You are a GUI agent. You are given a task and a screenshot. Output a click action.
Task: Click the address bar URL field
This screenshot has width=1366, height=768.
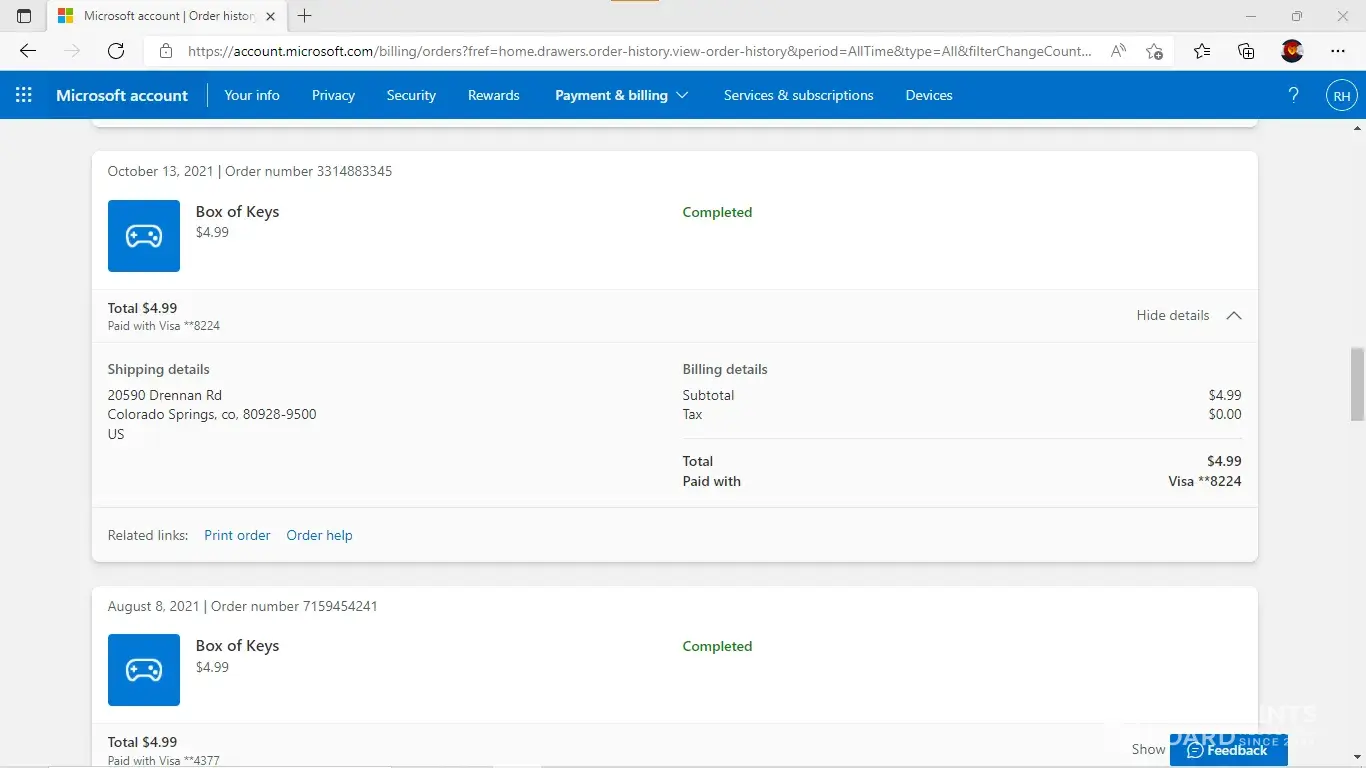click(x=640, y=51)
